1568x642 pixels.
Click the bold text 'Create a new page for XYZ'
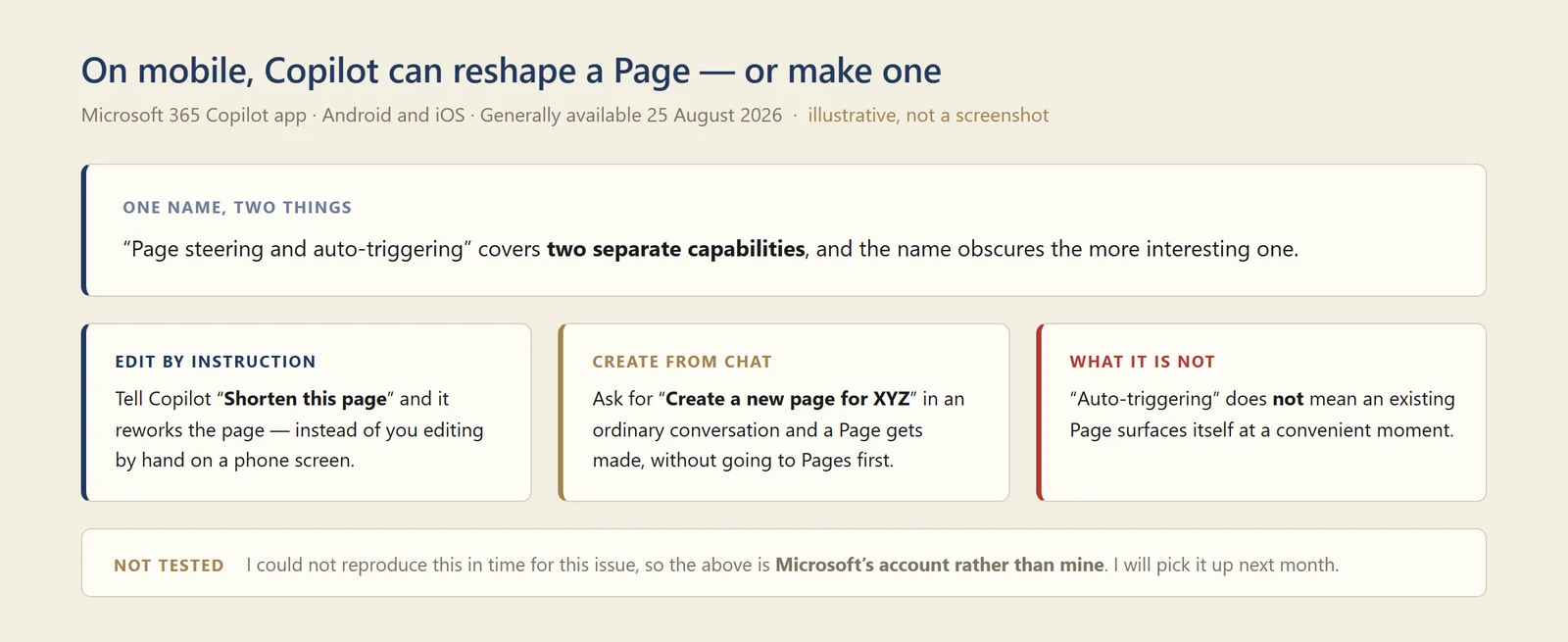(x=788, y=399)
